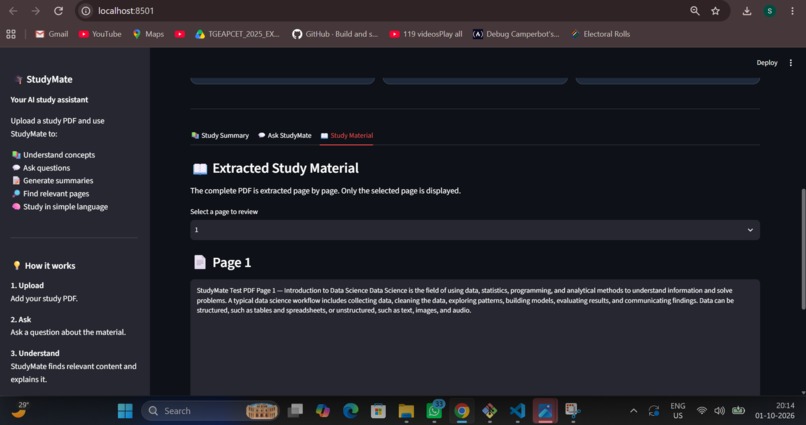This screenshot has width=806, height=425.
Task: Select the Study Material tab
Action: [x=347, y=136]
